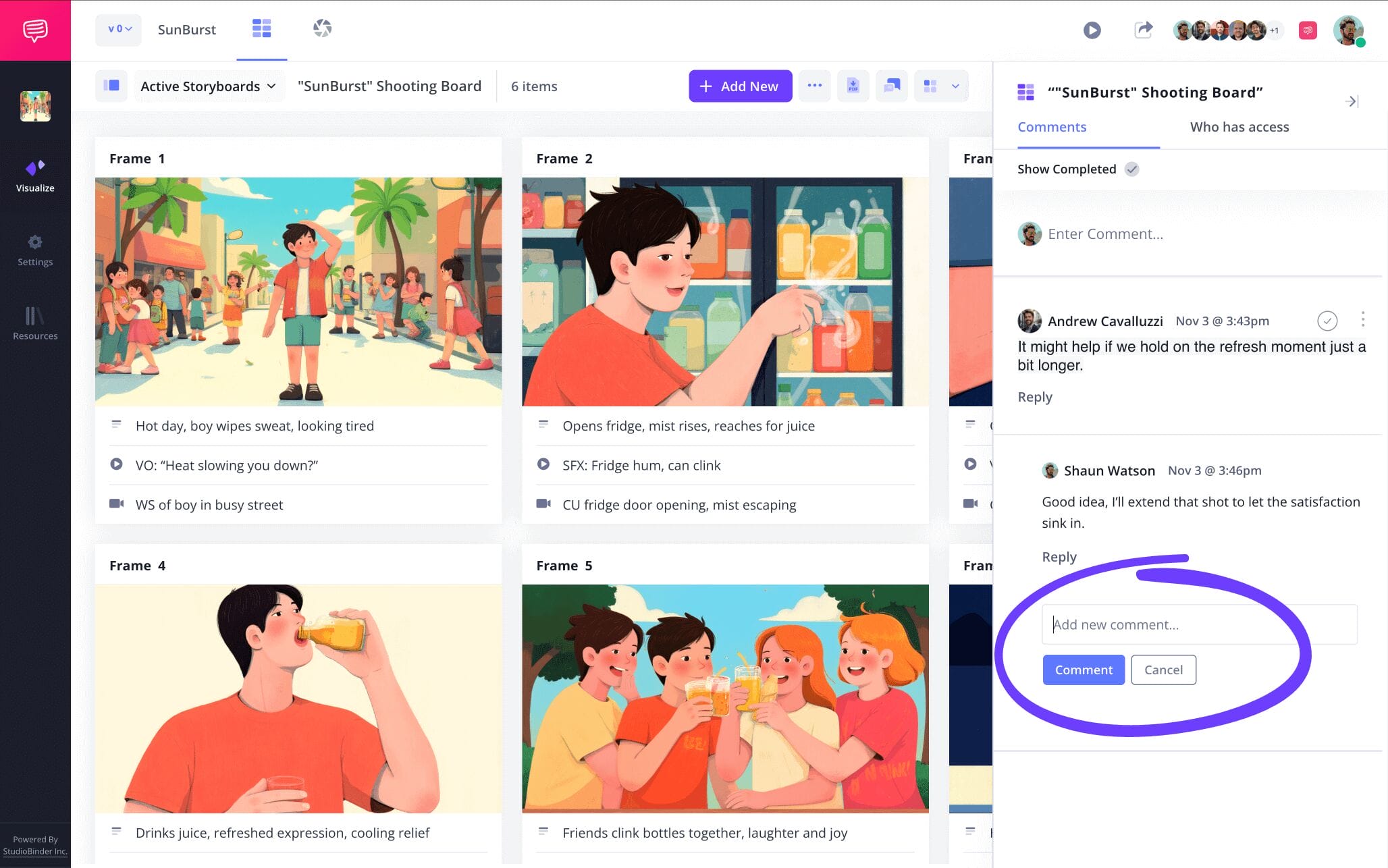Select the Comments tab
Screen dimensions: 1388x868
1051,127
